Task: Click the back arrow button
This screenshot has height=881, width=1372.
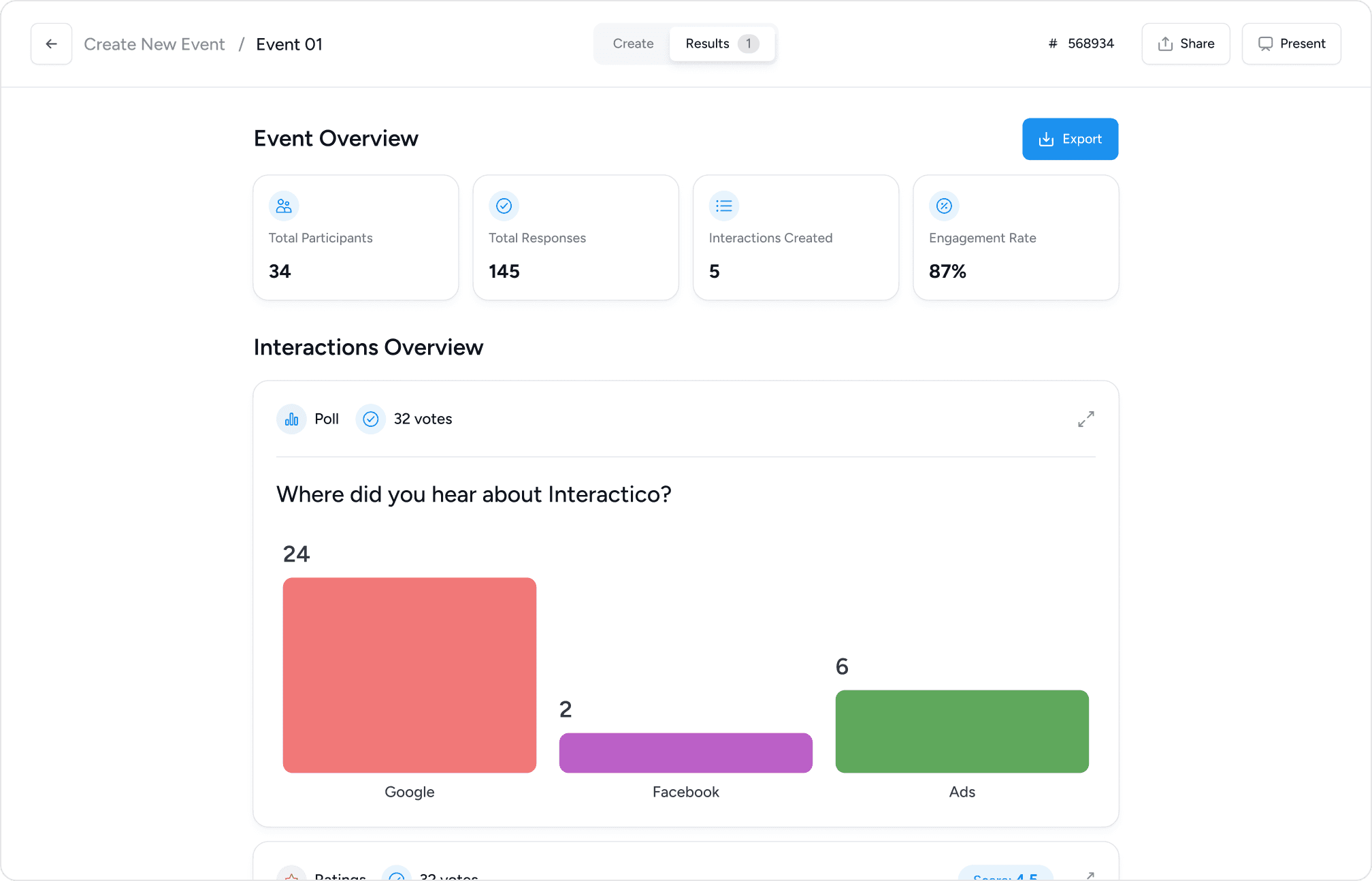Action: pos(51,44)
